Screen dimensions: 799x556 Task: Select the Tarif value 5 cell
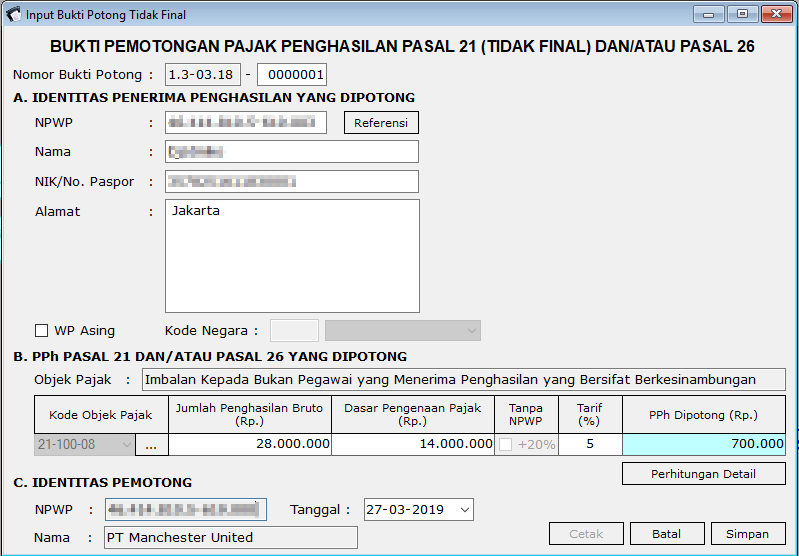point(590,444)
